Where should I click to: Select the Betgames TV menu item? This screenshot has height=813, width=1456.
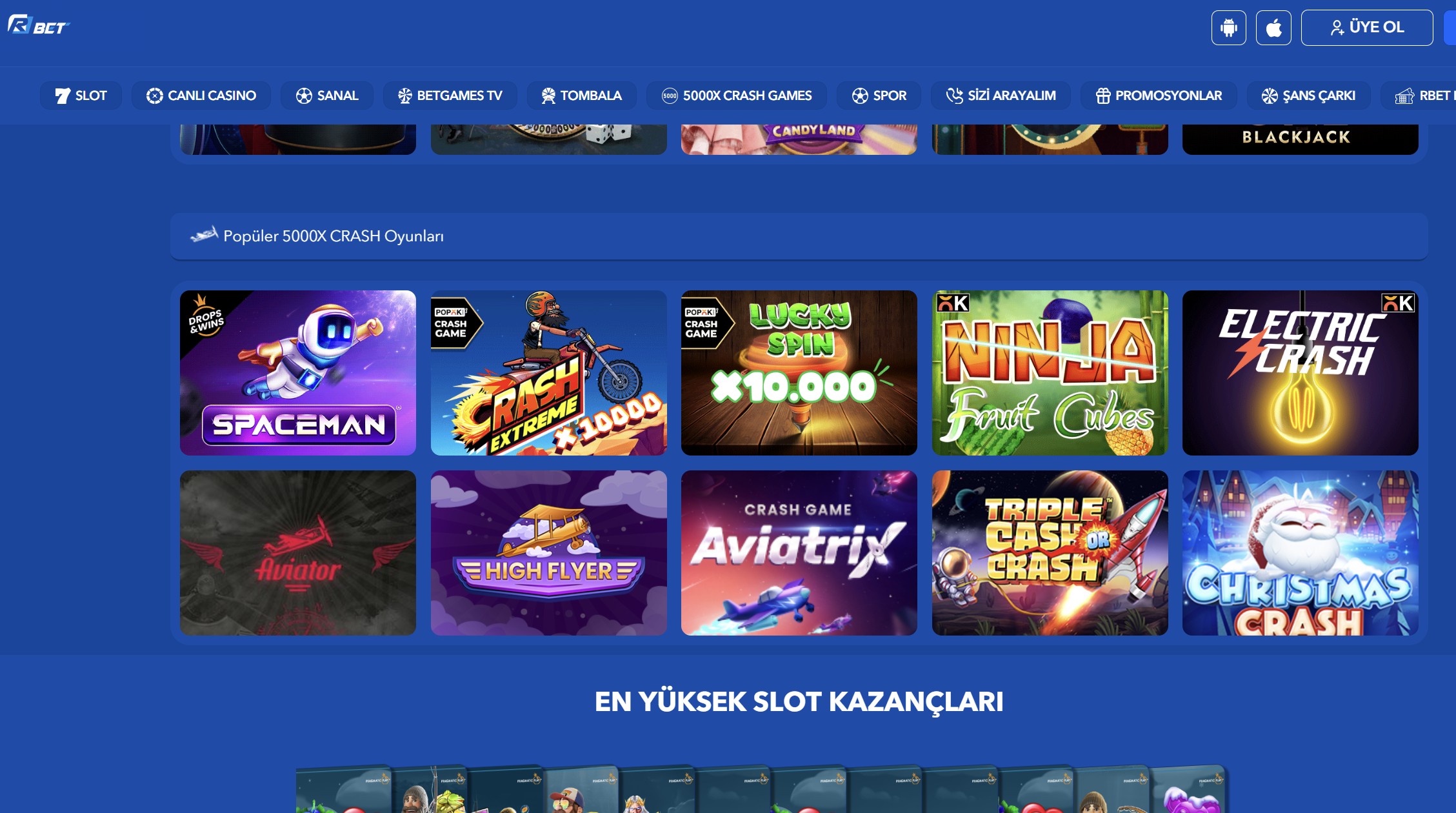450,95
